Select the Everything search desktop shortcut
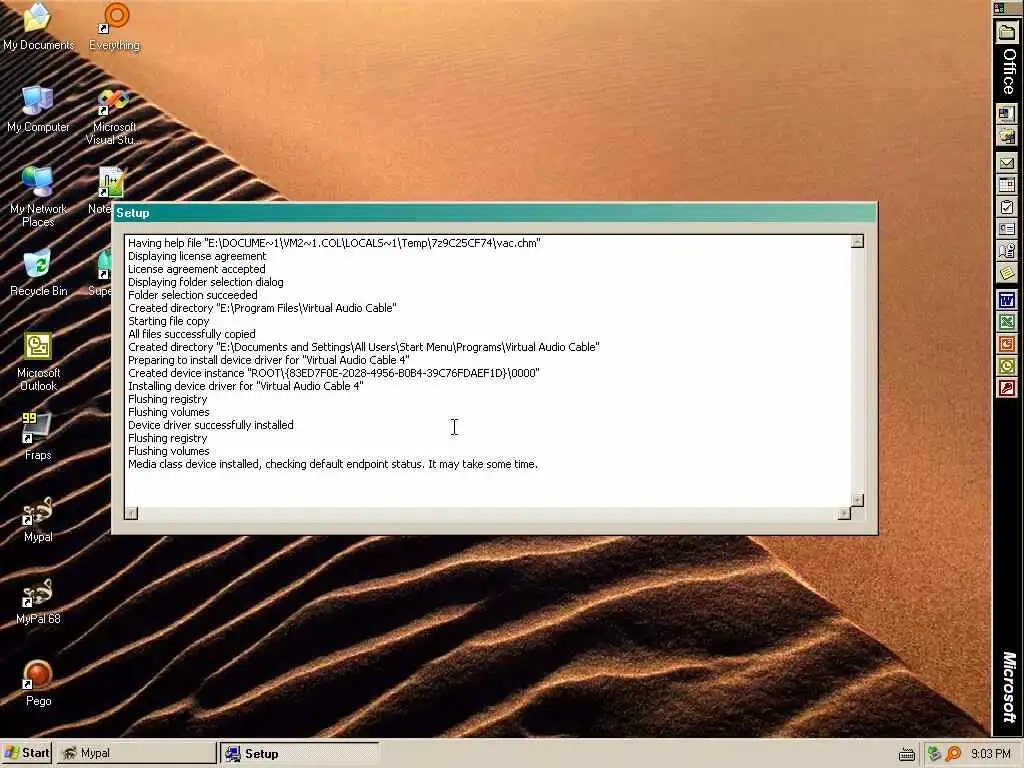The height and width of the screenshot is (768, 1024). coord(114,26)
